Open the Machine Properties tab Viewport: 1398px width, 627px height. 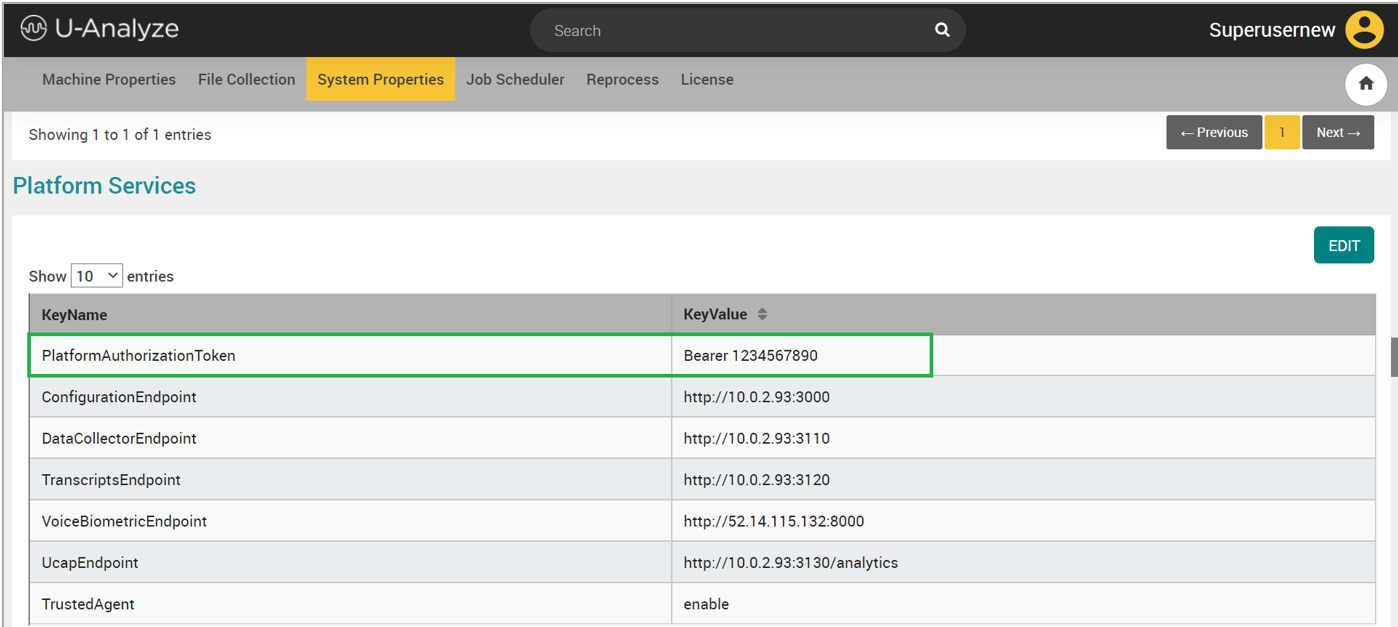(109, 79)
